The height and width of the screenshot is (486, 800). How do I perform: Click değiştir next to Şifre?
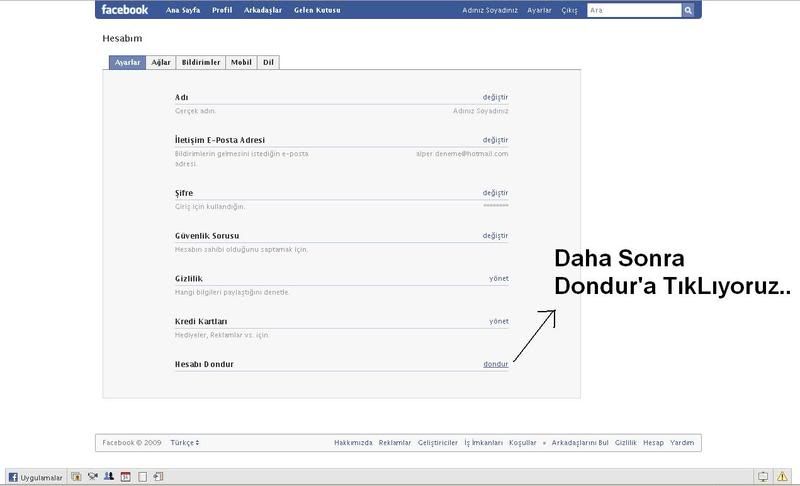pos(495,193)
